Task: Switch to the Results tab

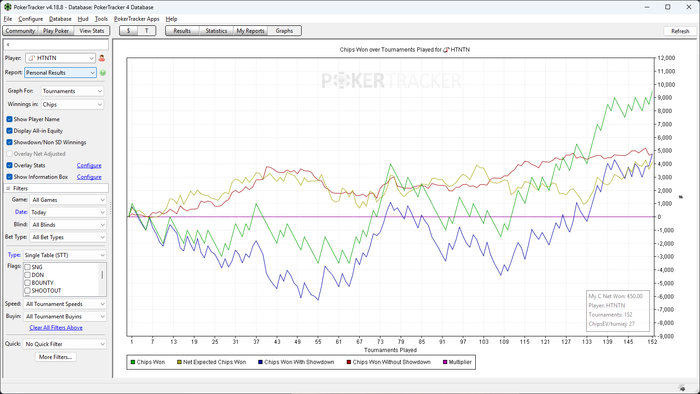Action: (x=182, y=31)
